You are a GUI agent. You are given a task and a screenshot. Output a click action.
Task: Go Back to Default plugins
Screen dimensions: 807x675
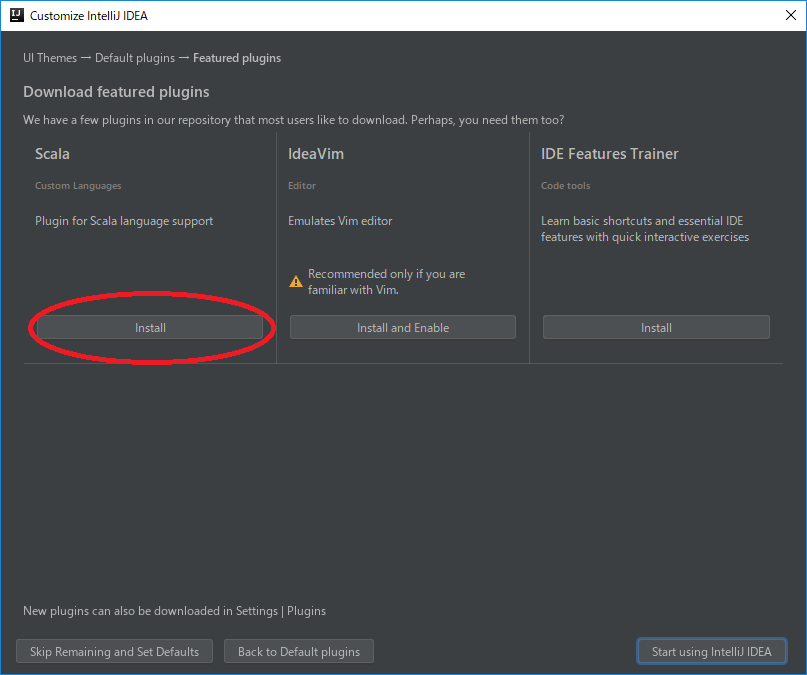coord(299,651)
